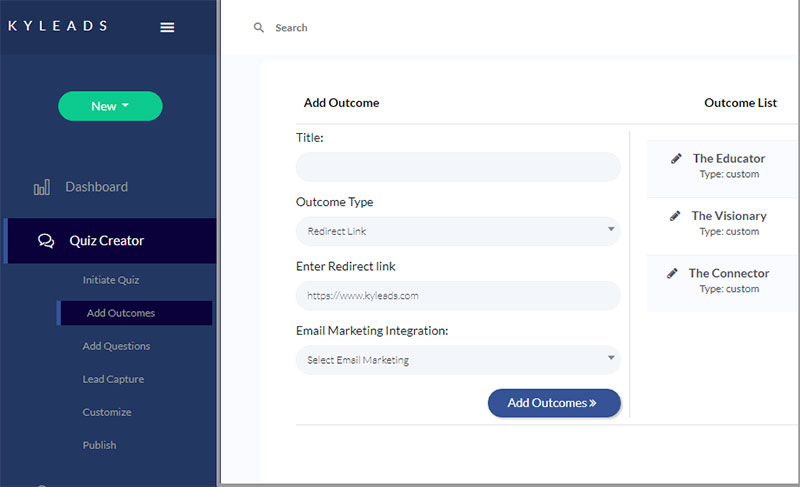
Task: Click the Outcome List heading
Action: [740, 103]
